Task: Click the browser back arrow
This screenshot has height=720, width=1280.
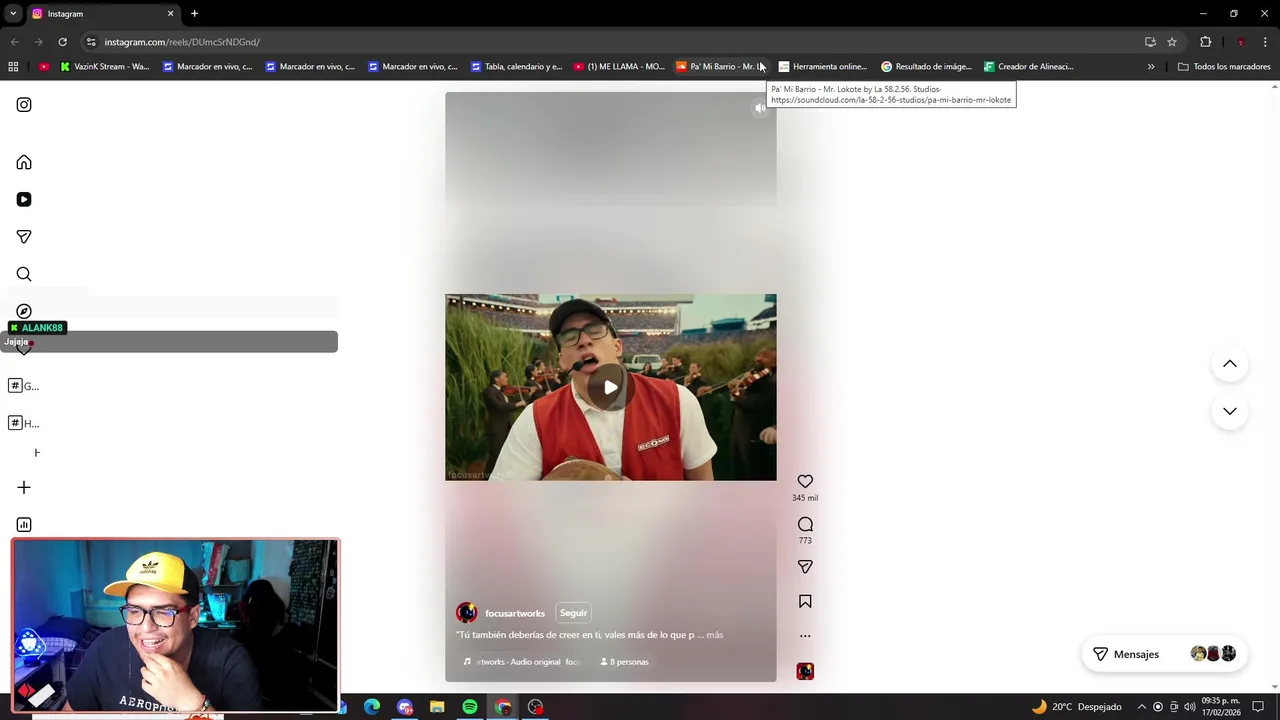Action: click(x=14, y=42)
